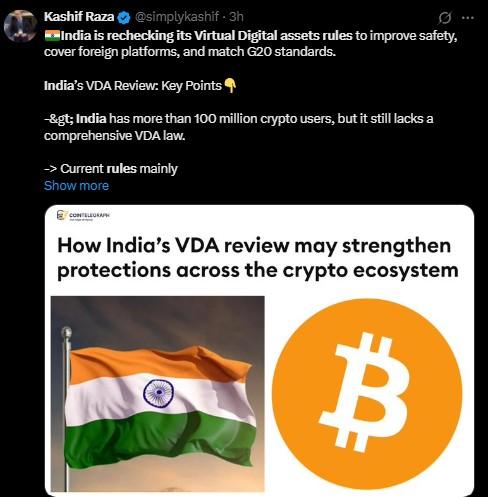Click the Indian flag photo
Viewport: 488px width, 497px height.
click(158, 393)
